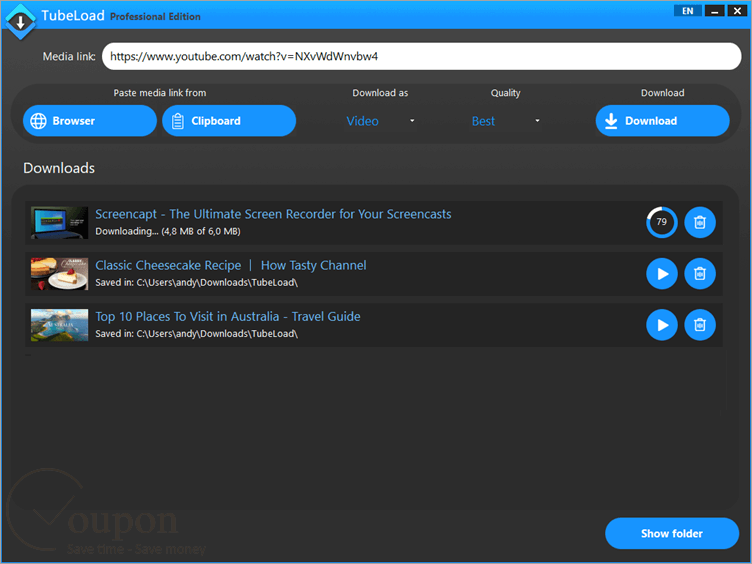Screen dimensions: 752x564
Task: Minimize the TubeLoad window
Action: coord(715,11)
